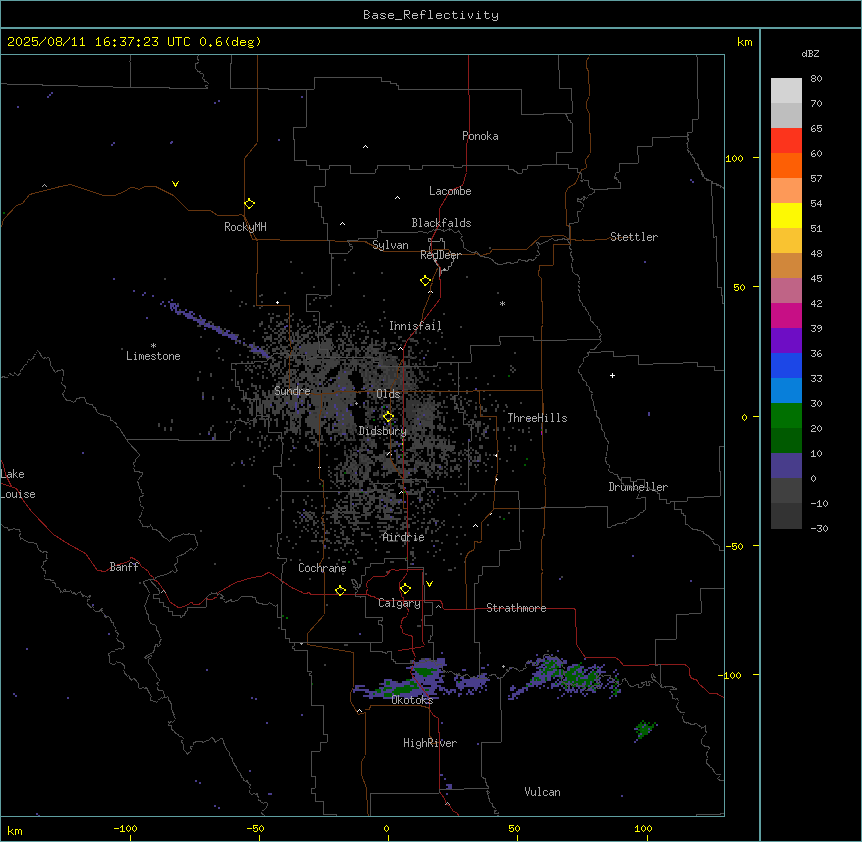Pick the red 60-65 dBZ legend swatch
Viewport: 862px width, 842px height.
click(786, 140)
